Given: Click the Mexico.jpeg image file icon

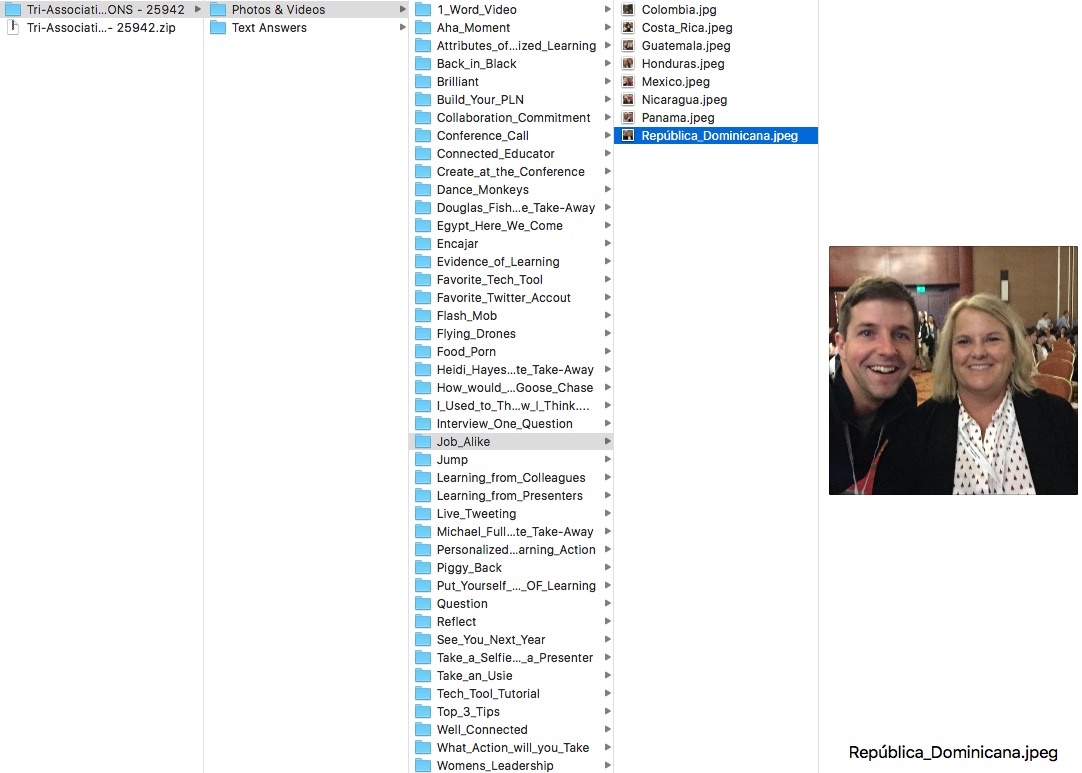Looking at the screenshot, I should click(x=628, y=81).
